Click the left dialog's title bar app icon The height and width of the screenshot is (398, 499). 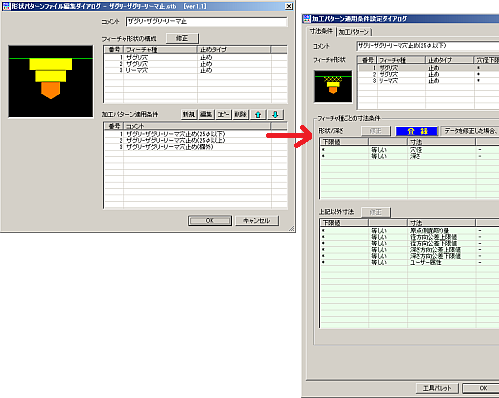click(x=6, y=6)
